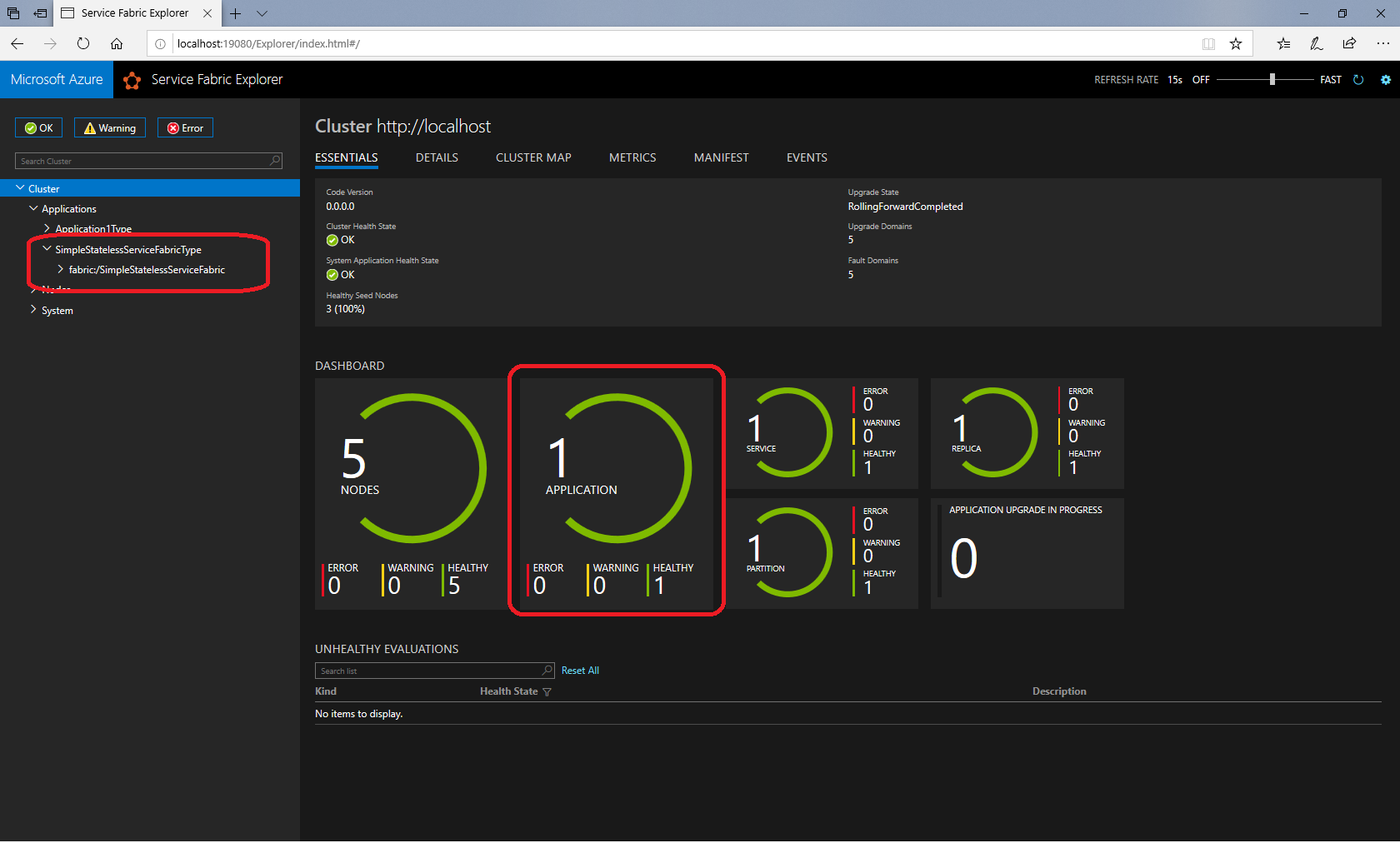The image size is (1400, 843).
Task: Click Application Upgrade In Progress tile
Action: tap(1027, 553)
